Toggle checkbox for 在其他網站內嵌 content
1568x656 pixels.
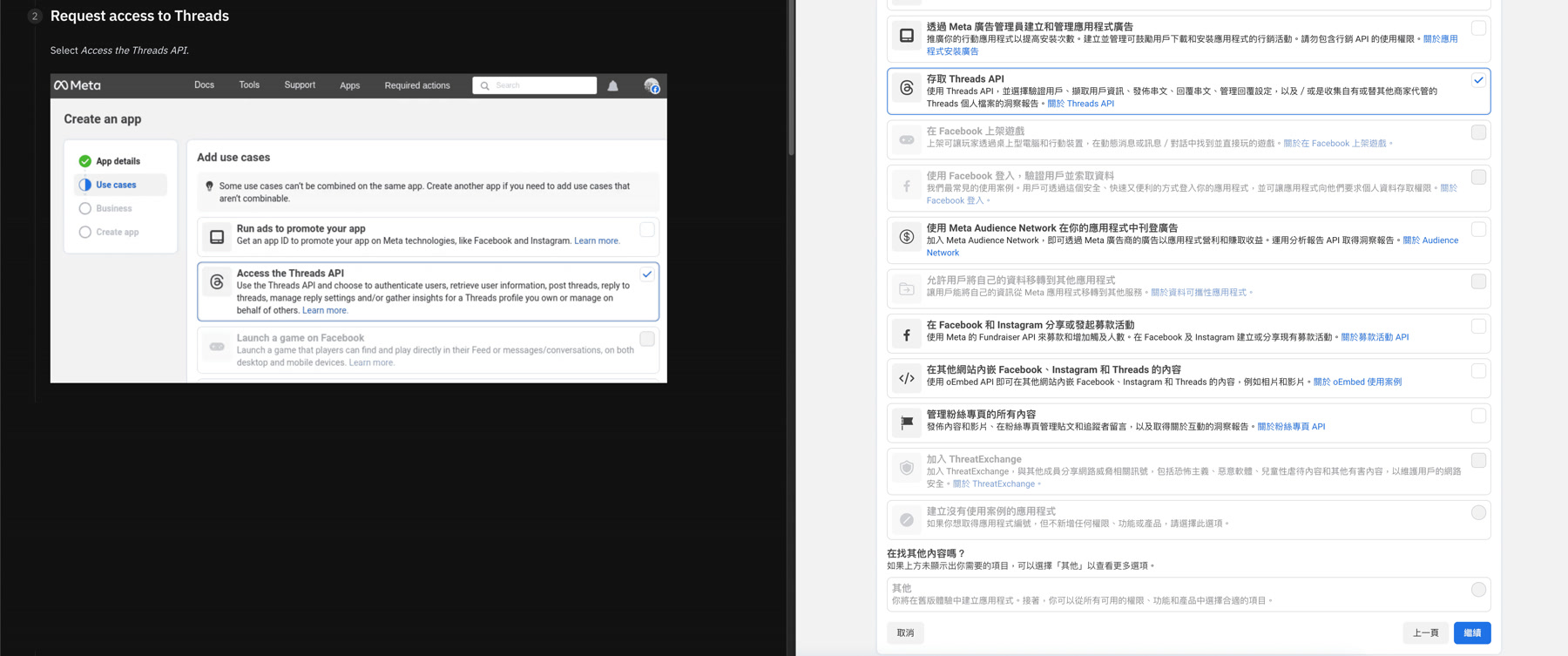[x=1478, y=371]
